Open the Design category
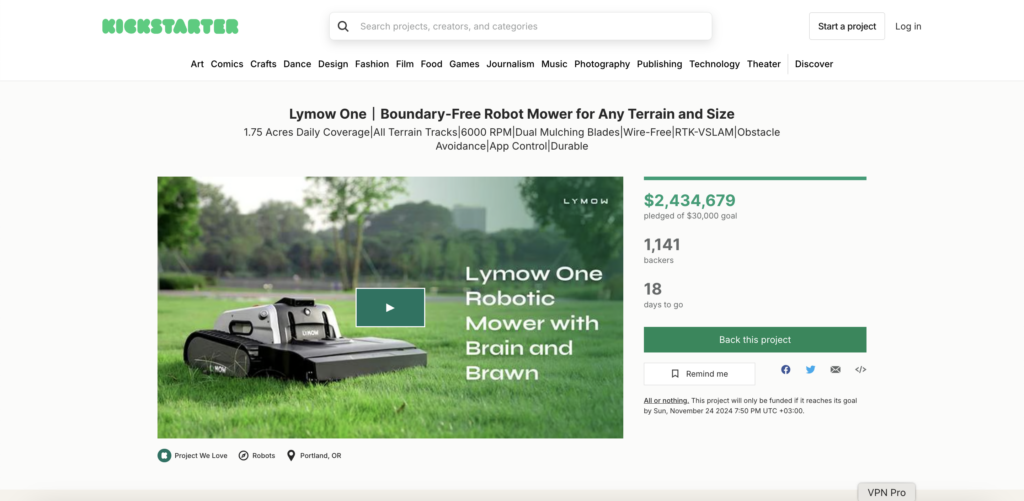 click(x=333, y=64)
